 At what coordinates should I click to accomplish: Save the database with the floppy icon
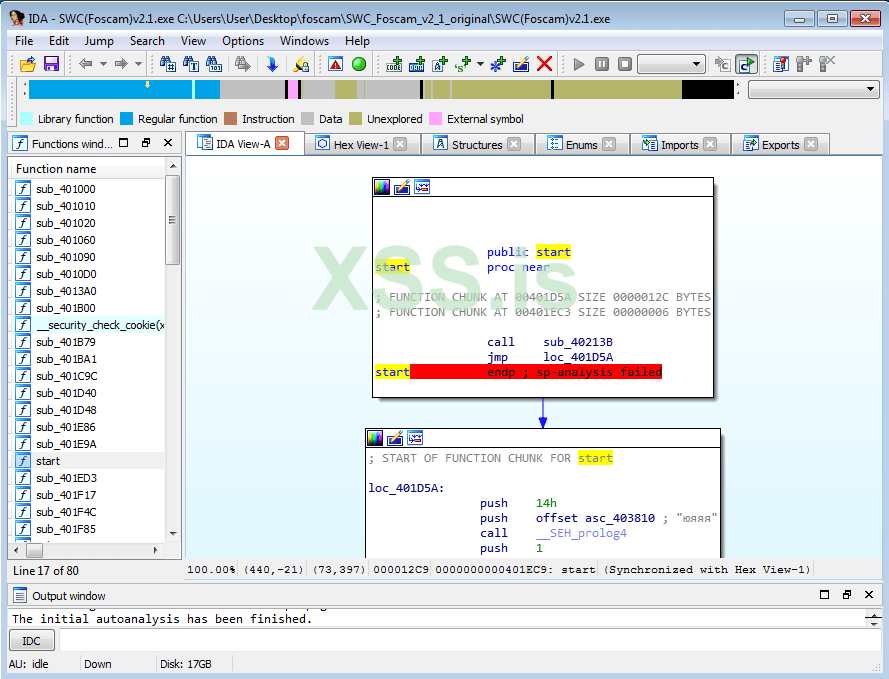(50, 64)
